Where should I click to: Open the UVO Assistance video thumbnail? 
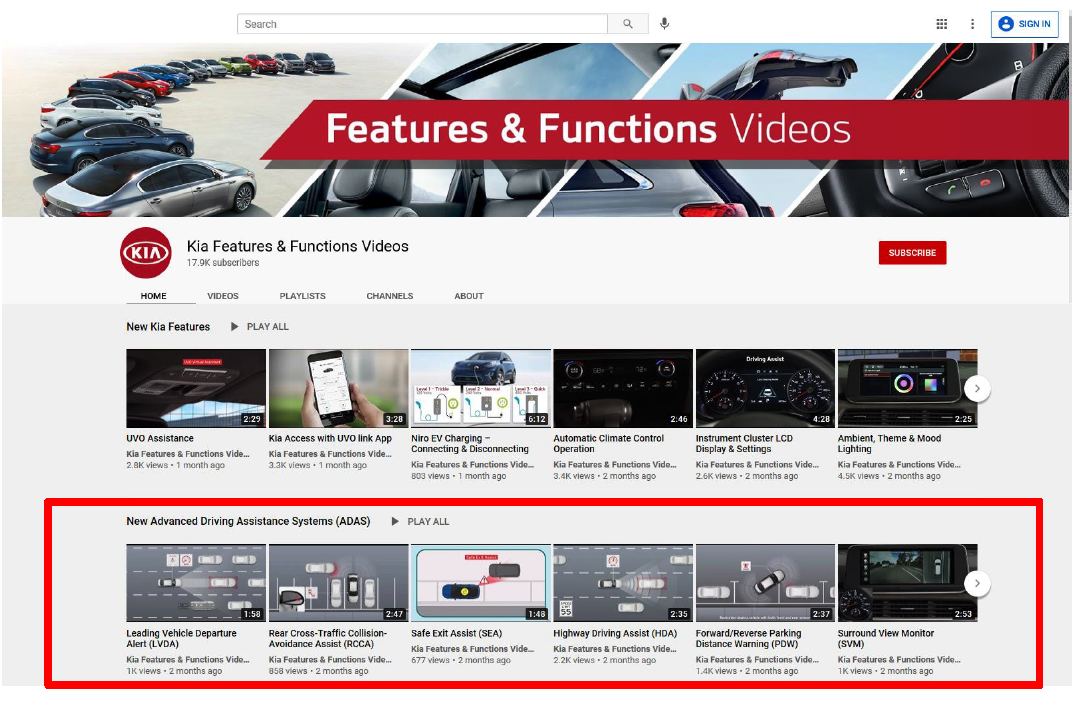coord(196,389)
